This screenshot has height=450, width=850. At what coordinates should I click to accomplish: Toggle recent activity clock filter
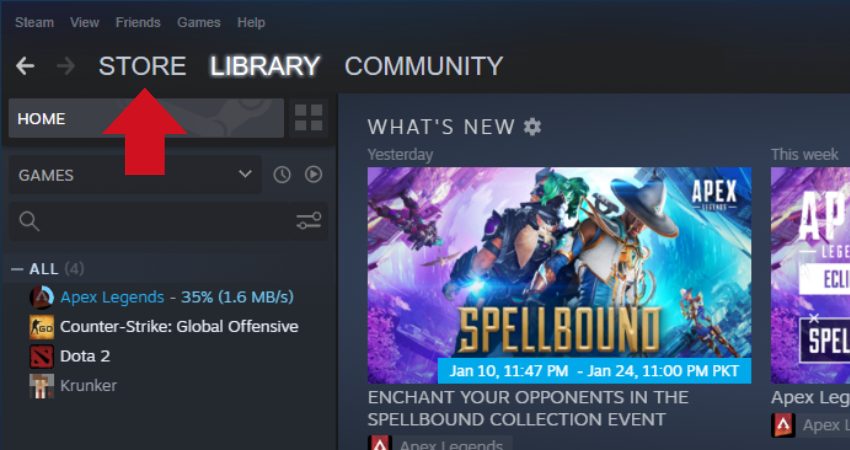(x=282, y=175)
